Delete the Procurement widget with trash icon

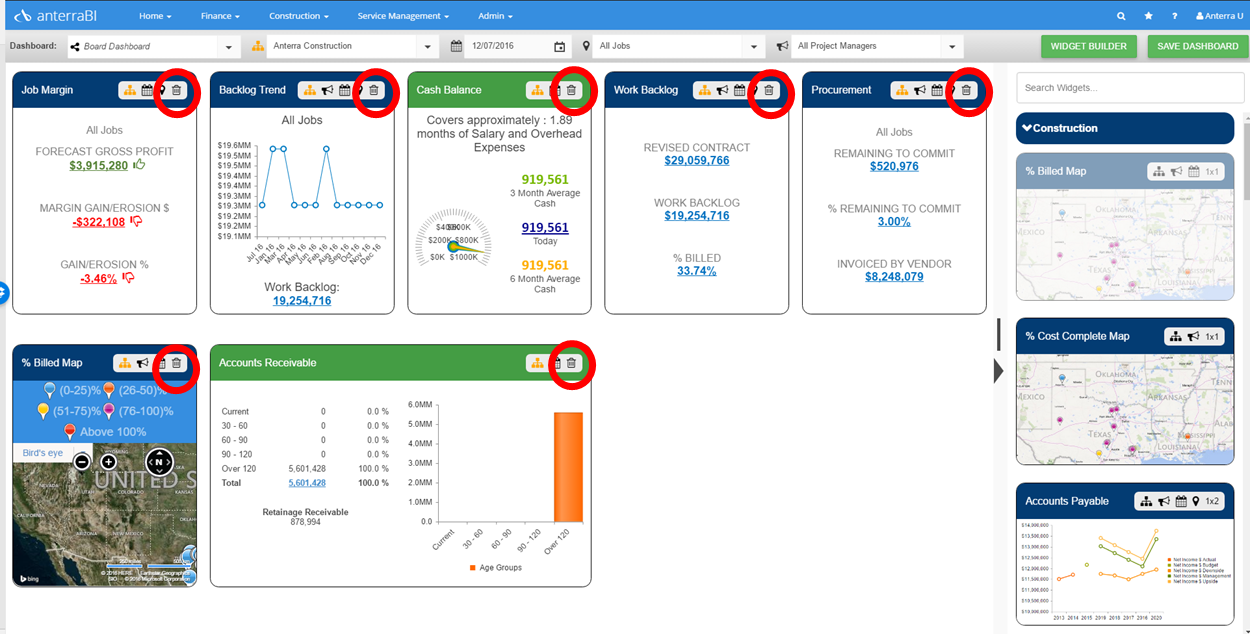[966, 90]
